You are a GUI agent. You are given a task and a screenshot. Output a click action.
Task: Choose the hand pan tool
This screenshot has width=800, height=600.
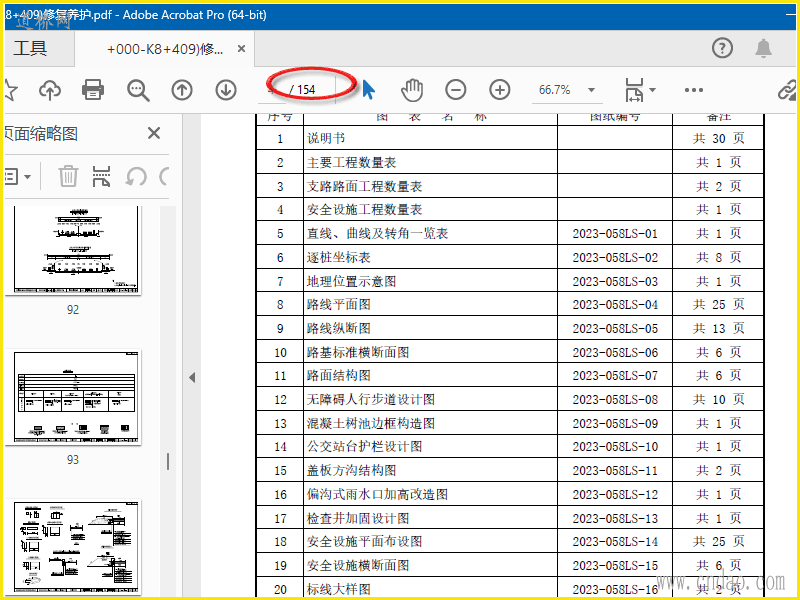coord(412,90)
